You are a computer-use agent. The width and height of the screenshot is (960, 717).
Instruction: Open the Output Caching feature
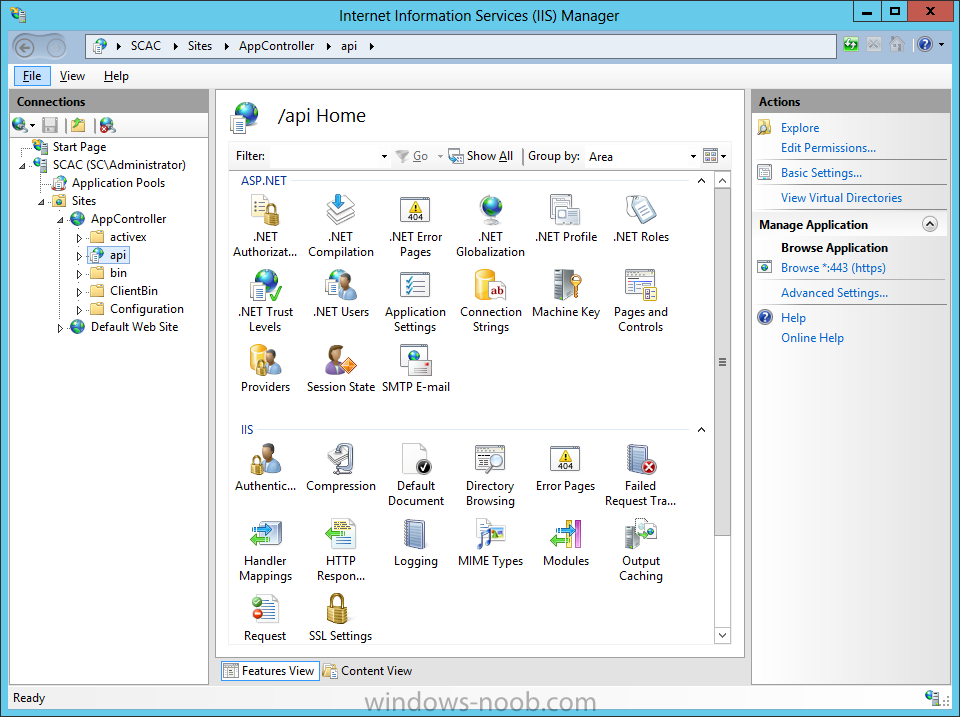640,550
